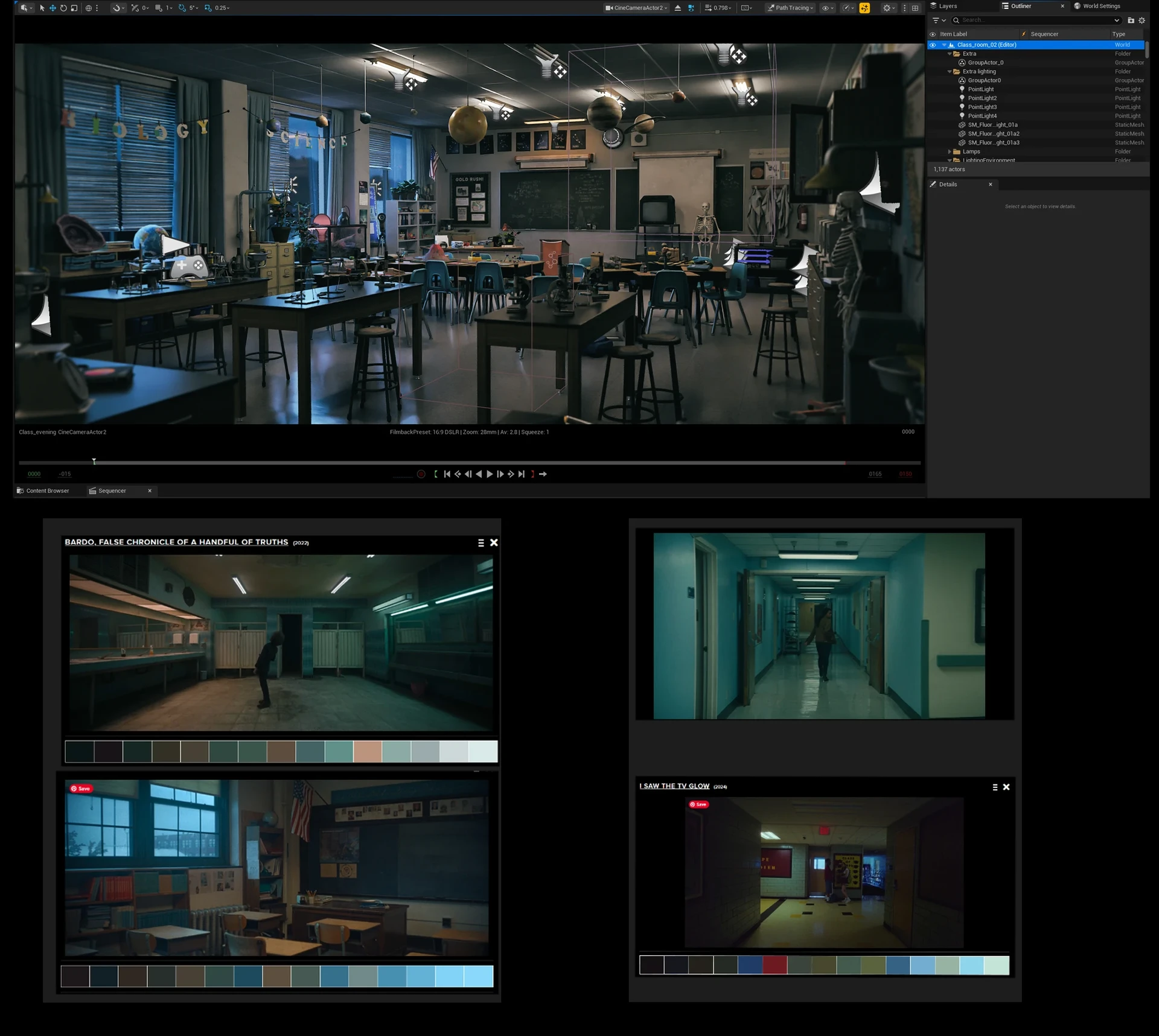Select the scale gizmo tool
Image resolution: width=1159 pixels, height=1036 pixels.
click(74, 8)
